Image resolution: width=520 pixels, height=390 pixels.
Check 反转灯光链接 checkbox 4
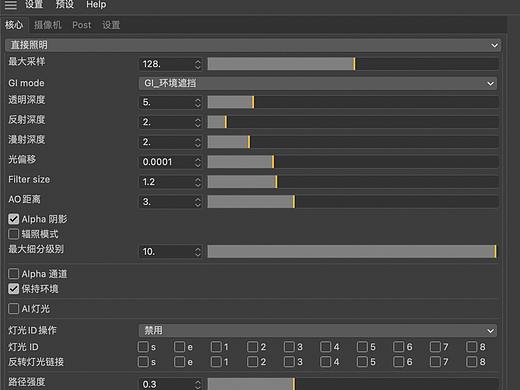[325, 362]
